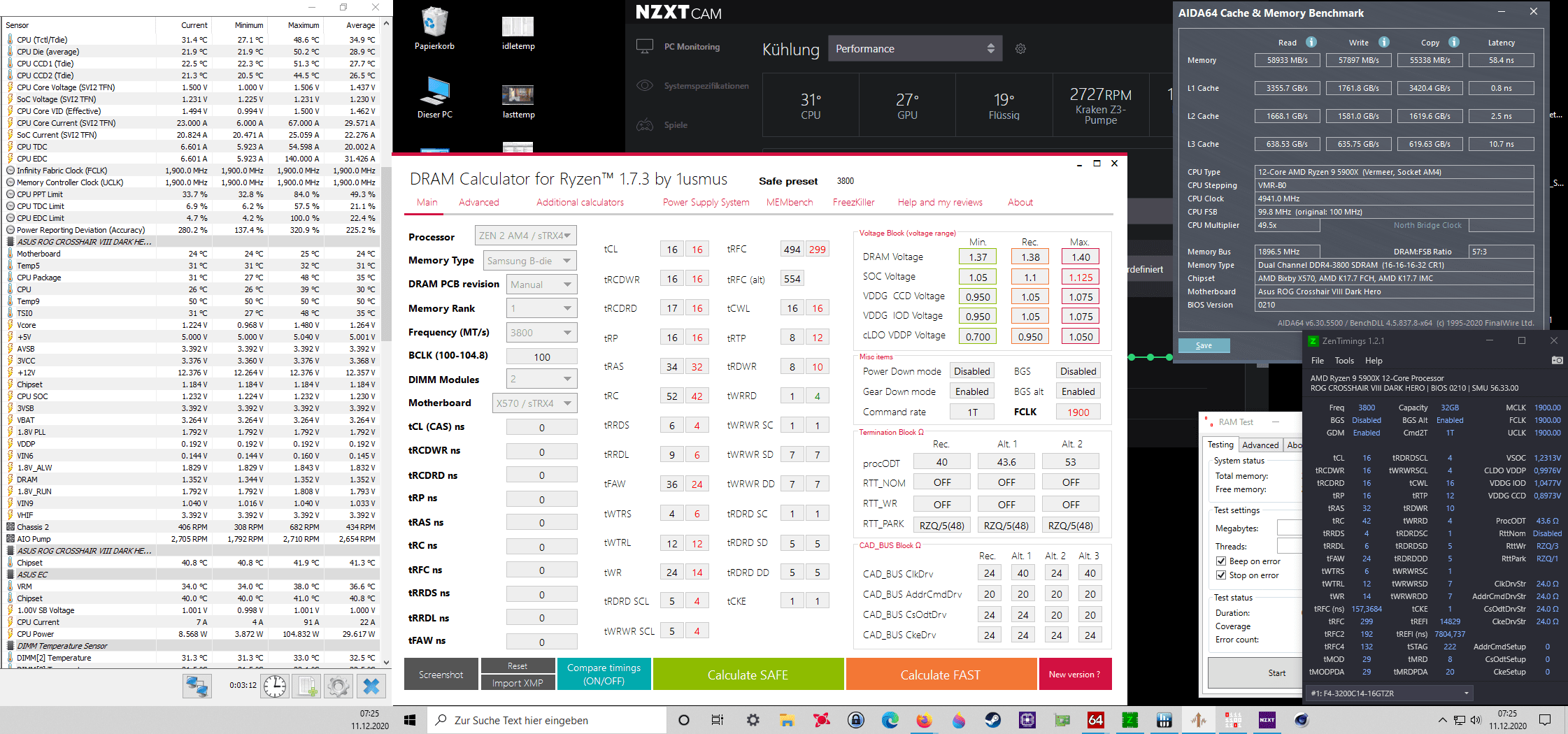Open File Explorer from taskbar
This screenshot has height=734, width=1568.
pos(787,720)
